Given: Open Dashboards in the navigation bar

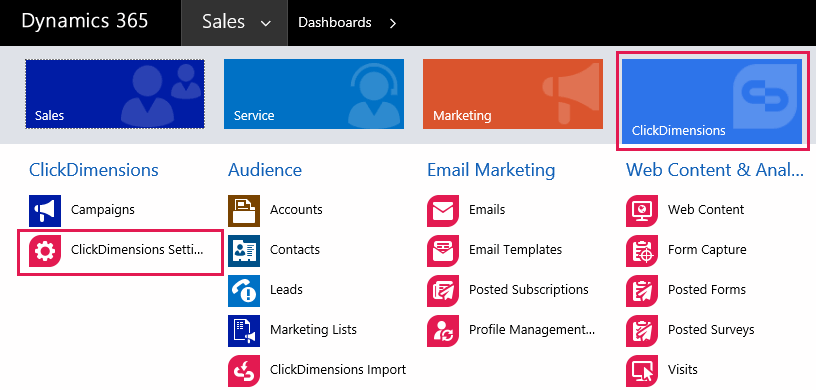Looking at the screenshot, I should tap(335, 23).
